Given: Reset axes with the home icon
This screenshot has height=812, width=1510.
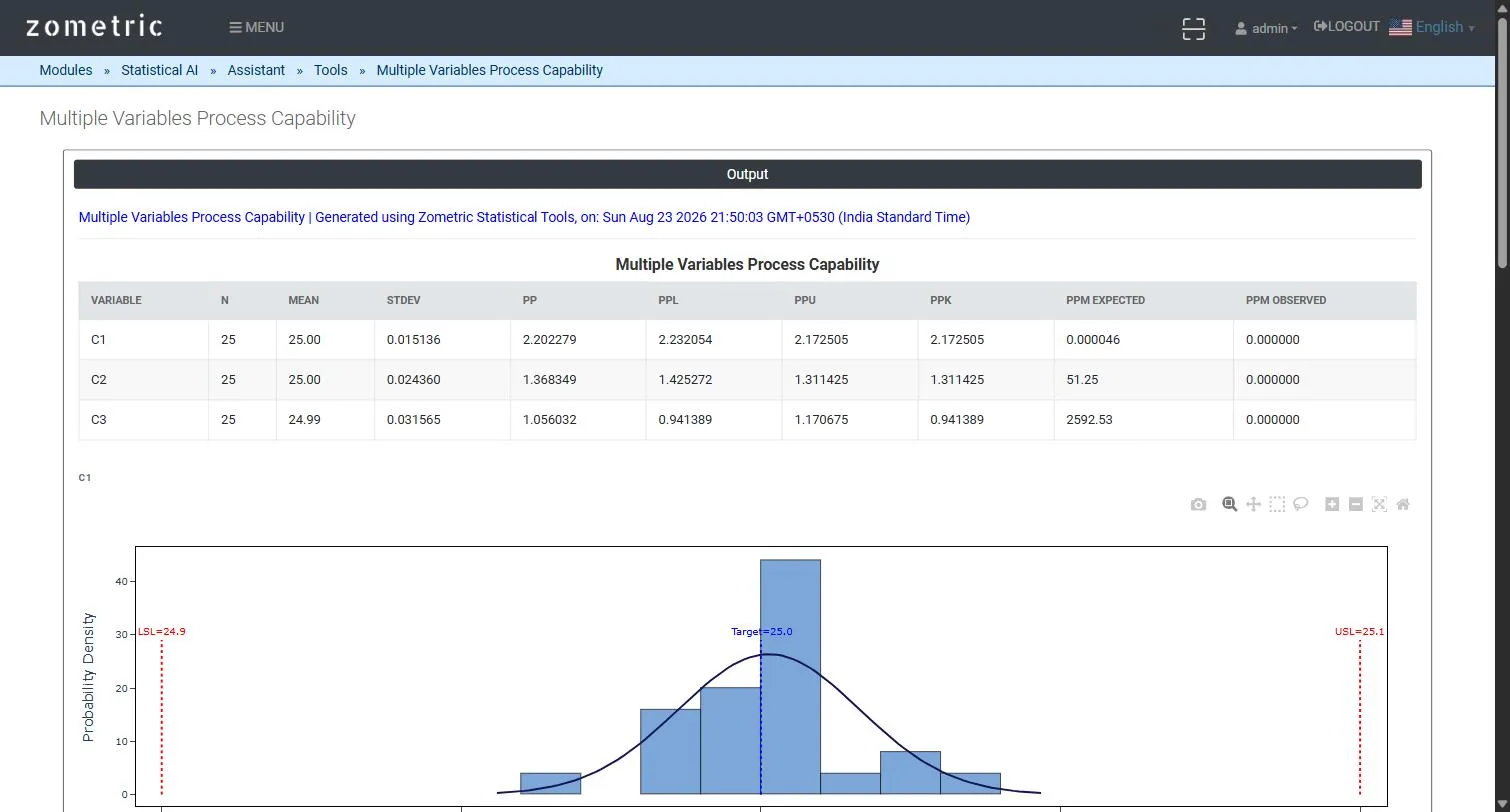Looking at the screenshot, I should click(x=1403, y=504).
